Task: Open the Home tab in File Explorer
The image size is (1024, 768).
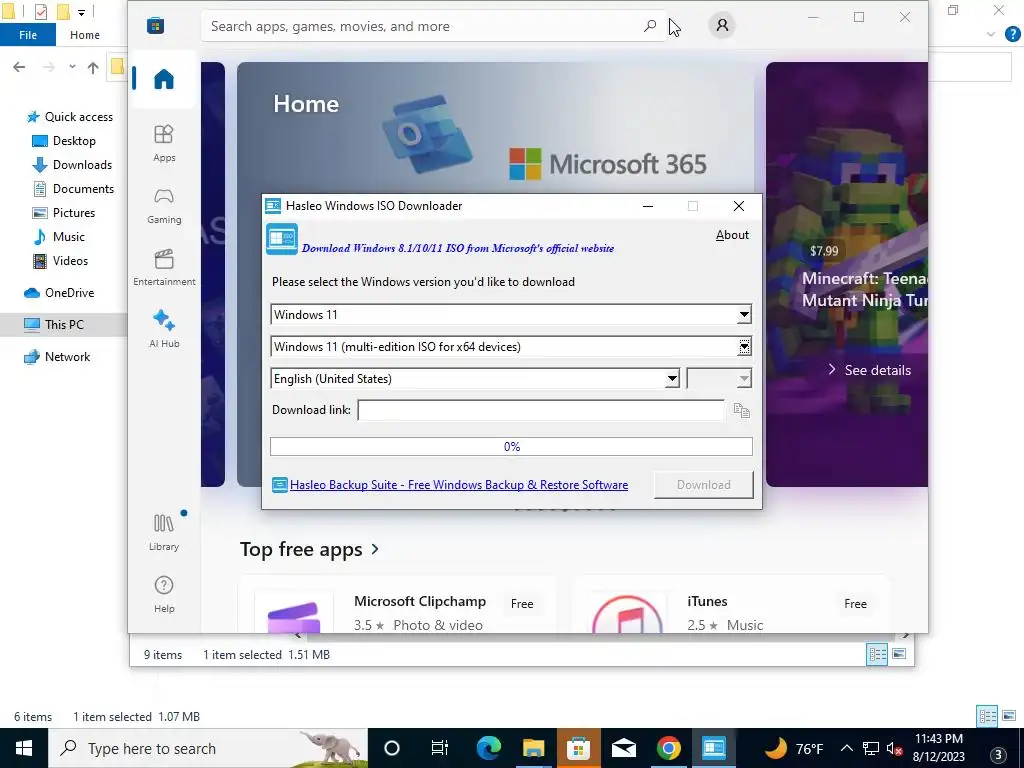Action: coord(85,35)
